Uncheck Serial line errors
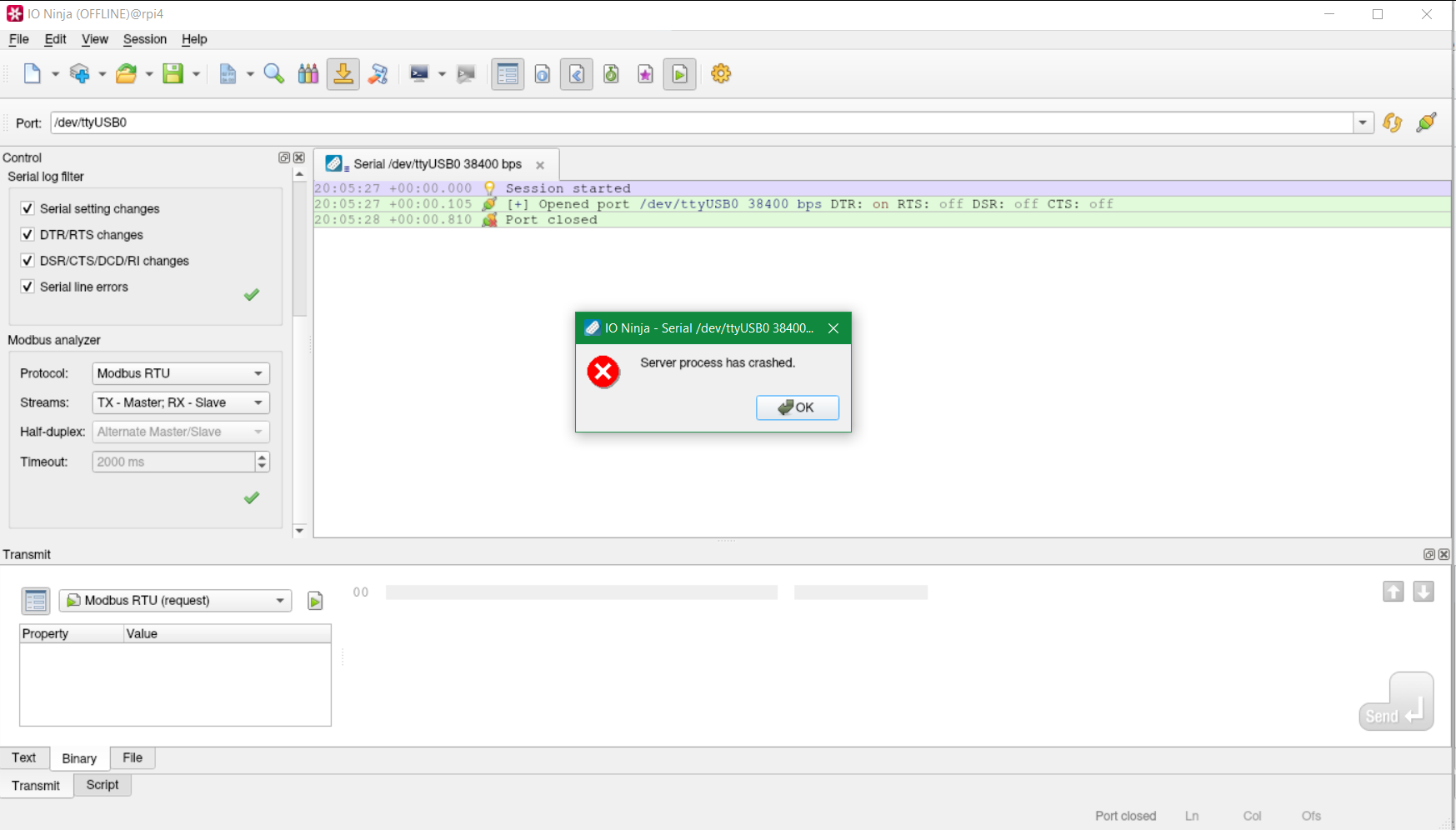The image size is (1456, 830). 28,286
